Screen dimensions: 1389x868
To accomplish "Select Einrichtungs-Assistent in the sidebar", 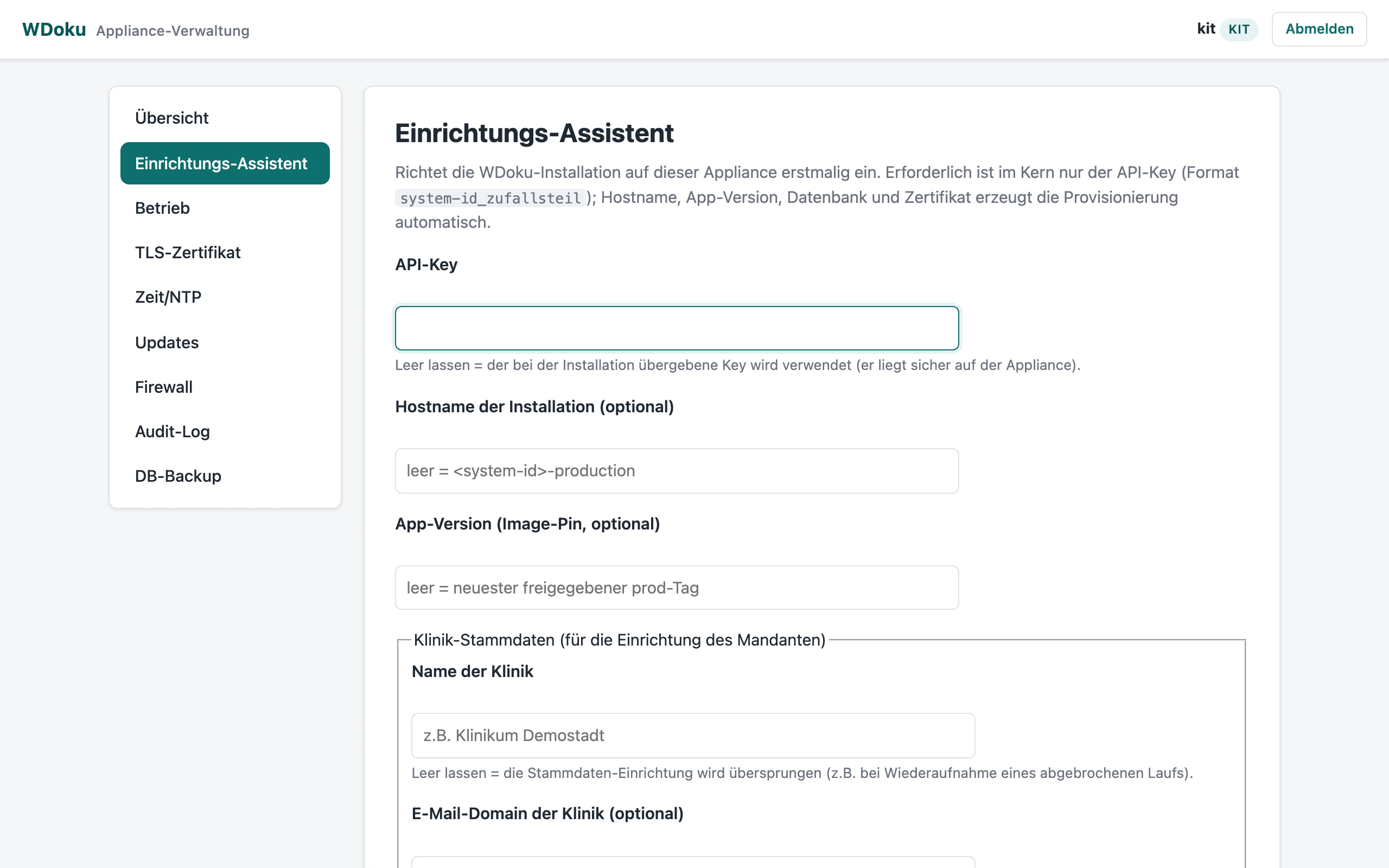I will 225,163.
